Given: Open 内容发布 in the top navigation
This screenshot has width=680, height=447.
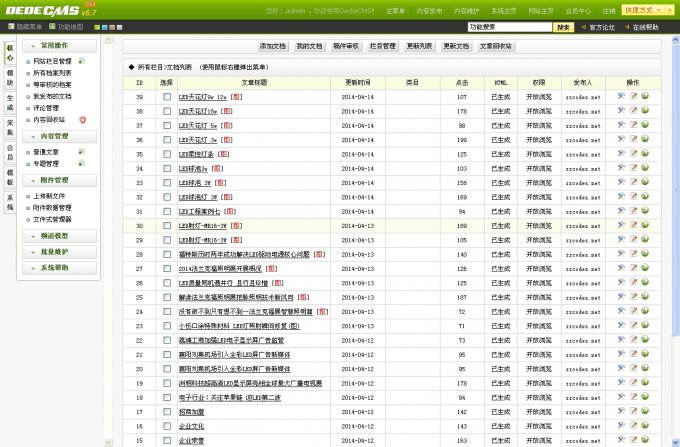Looking at the screenshot, I should point(429,11).
